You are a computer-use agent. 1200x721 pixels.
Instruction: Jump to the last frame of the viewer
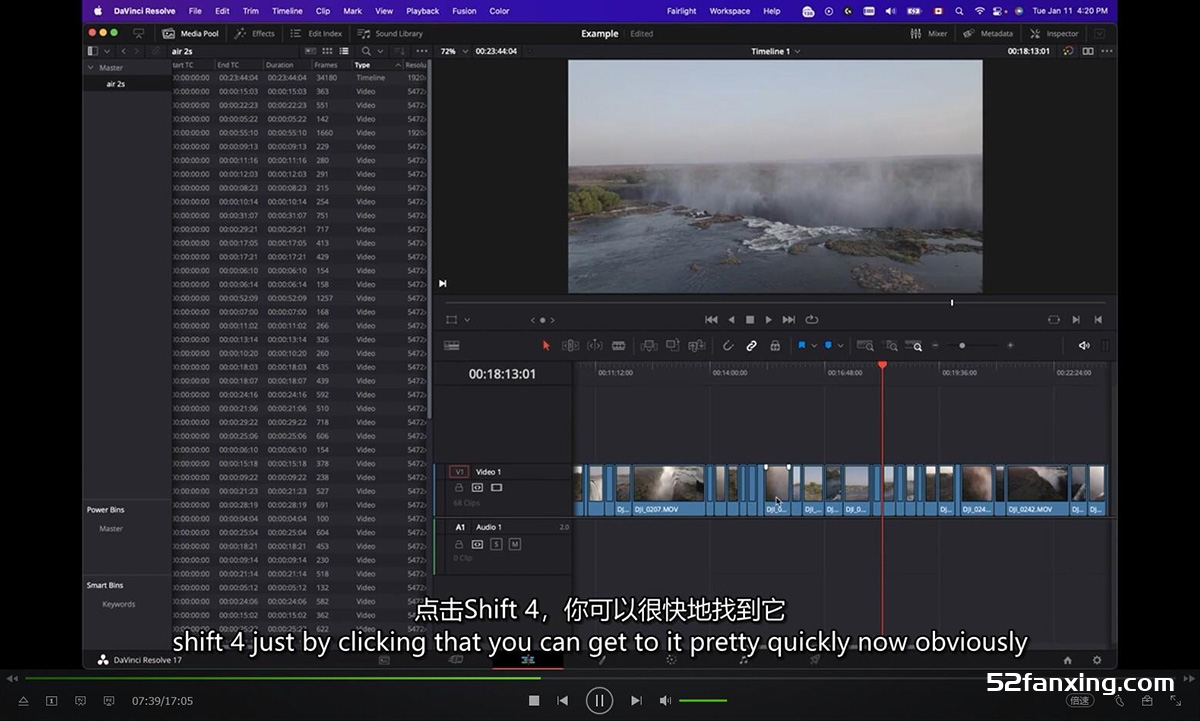[789, 320]
